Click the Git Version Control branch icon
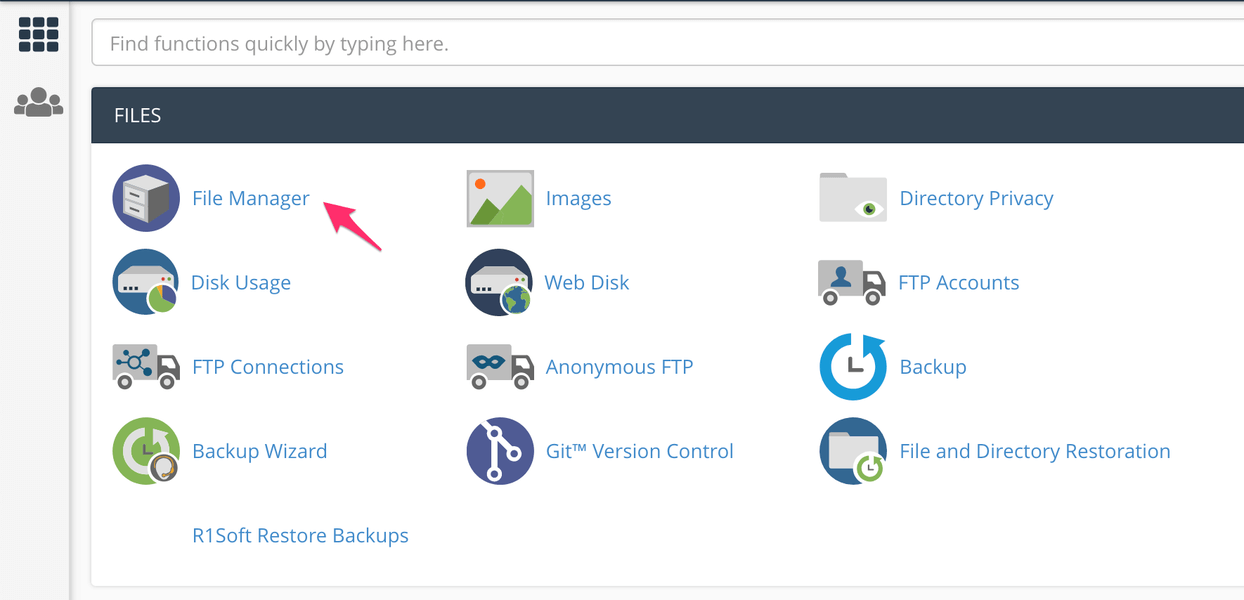Image resolution: width=1244 pixels, height=600 pixels. [x=499, y=451]
